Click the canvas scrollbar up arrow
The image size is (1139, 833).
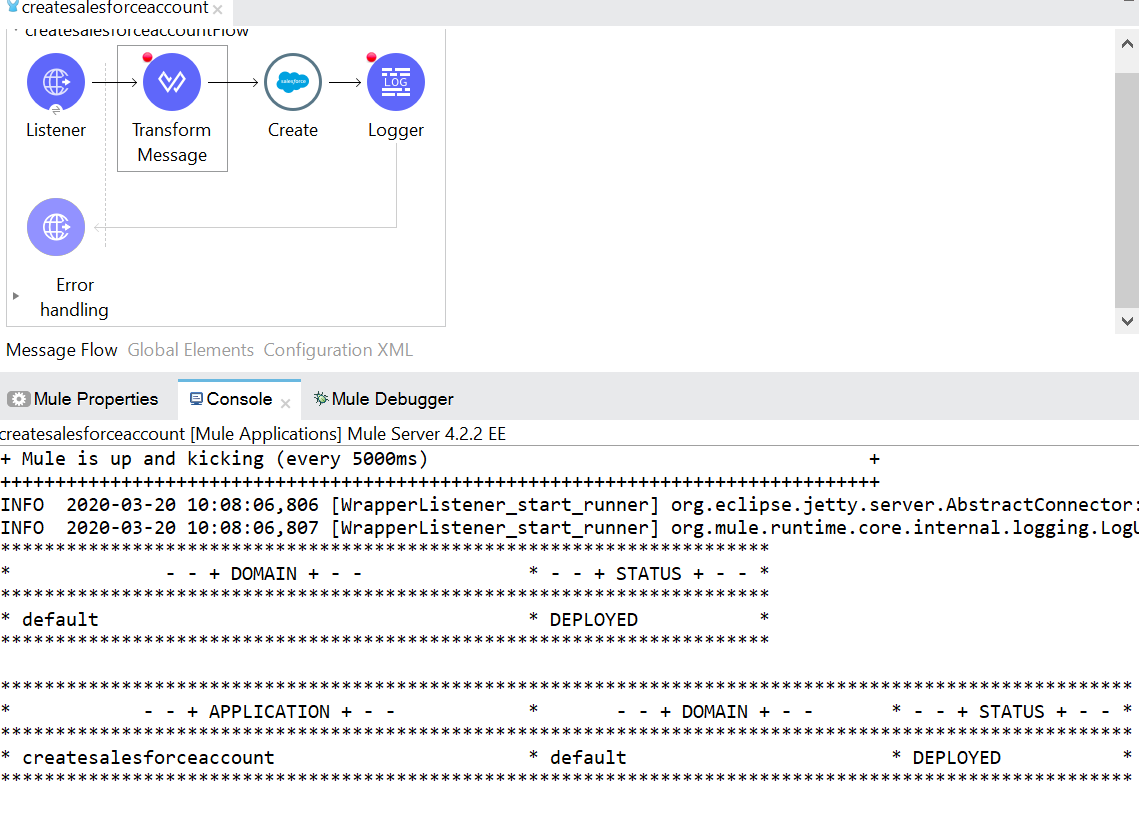pos(1127,44)
